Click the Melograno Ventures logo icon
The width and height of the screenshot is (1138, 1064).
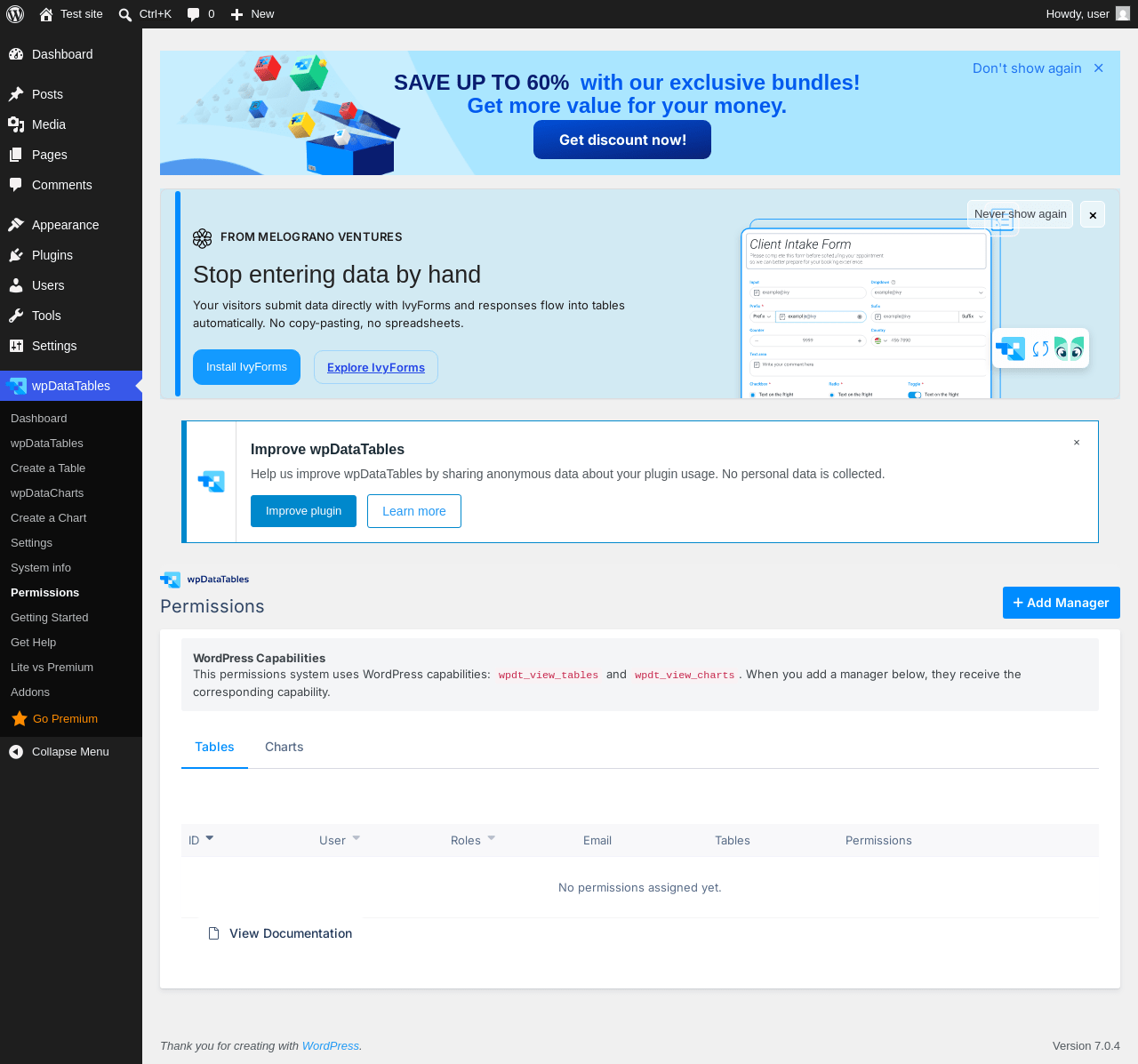(x=203, y=238)
